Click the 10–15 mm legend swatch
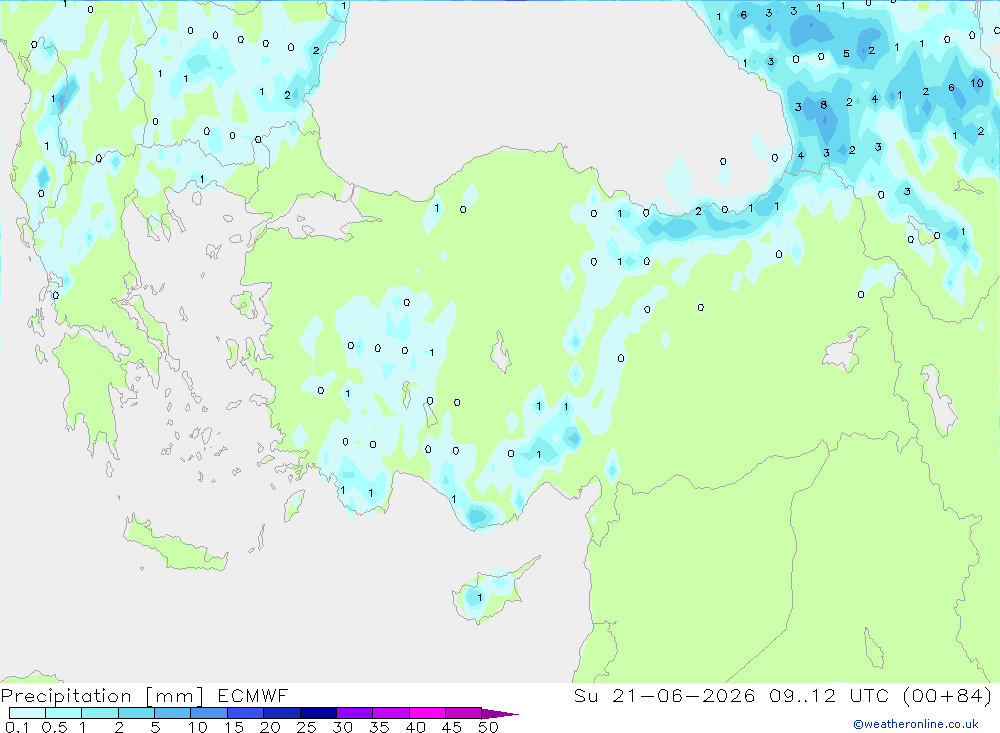1000x733 pixels. click(x=209, y=713)
